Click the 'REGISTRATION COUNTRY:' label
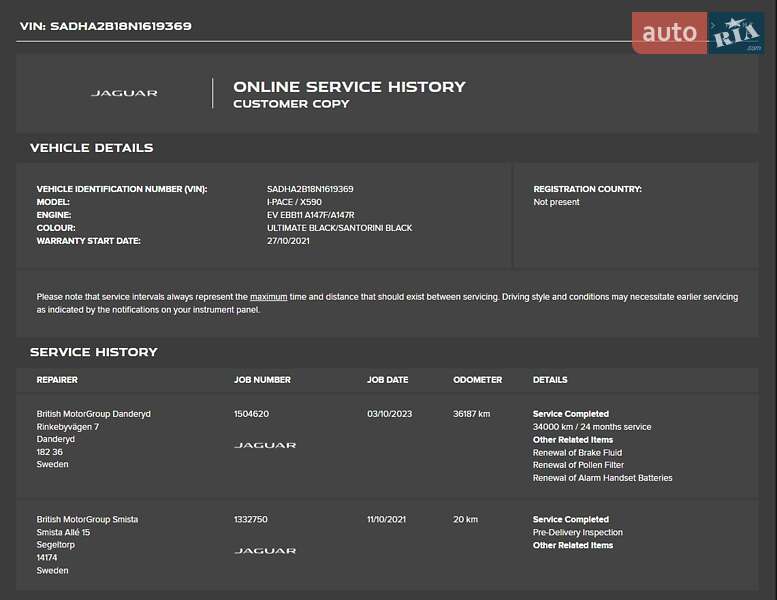Screen dimensions: 777x600 [588, 189]
